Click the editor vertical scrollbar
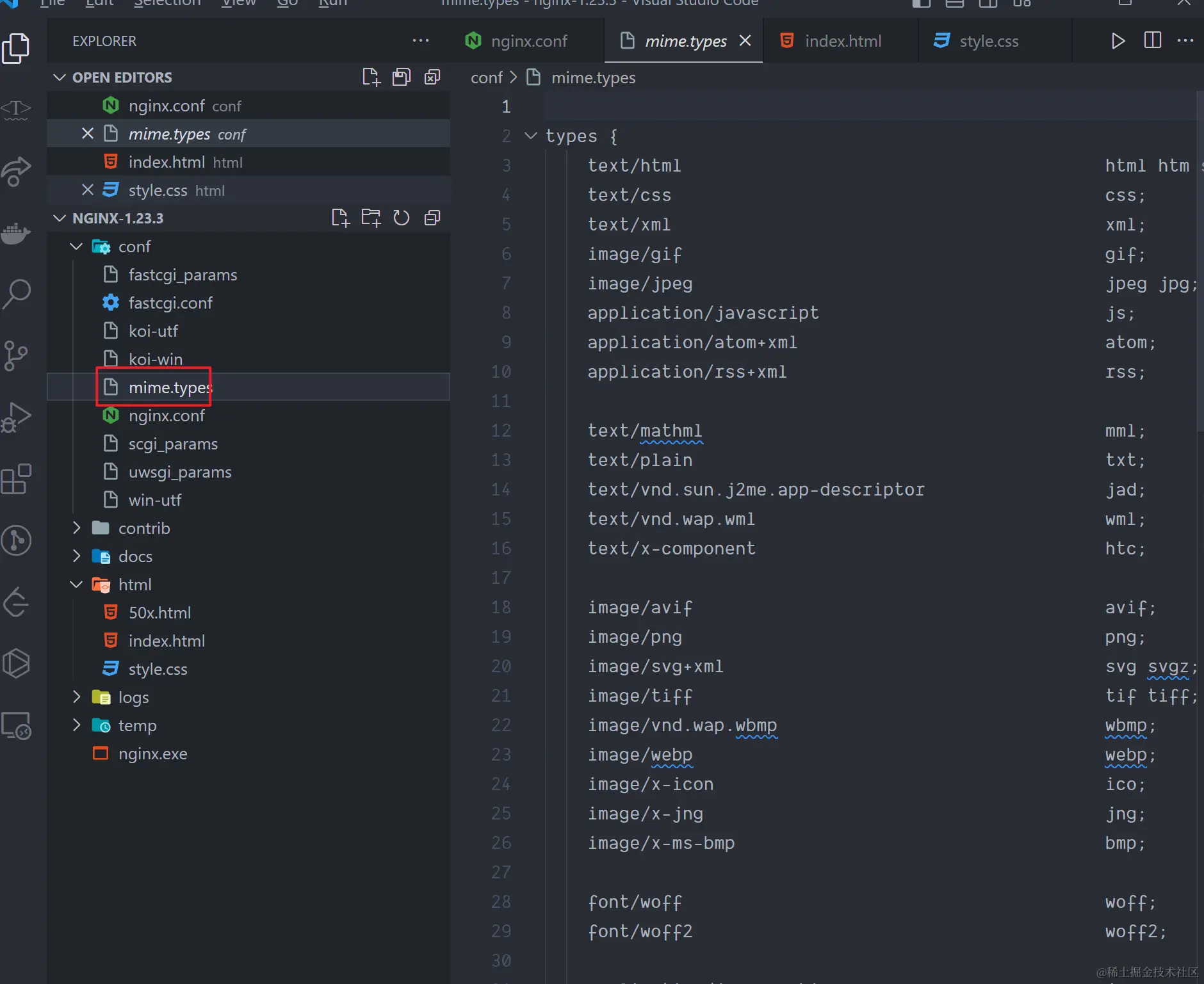Viewport: 1204px width, 984px height. (1200, 261)
